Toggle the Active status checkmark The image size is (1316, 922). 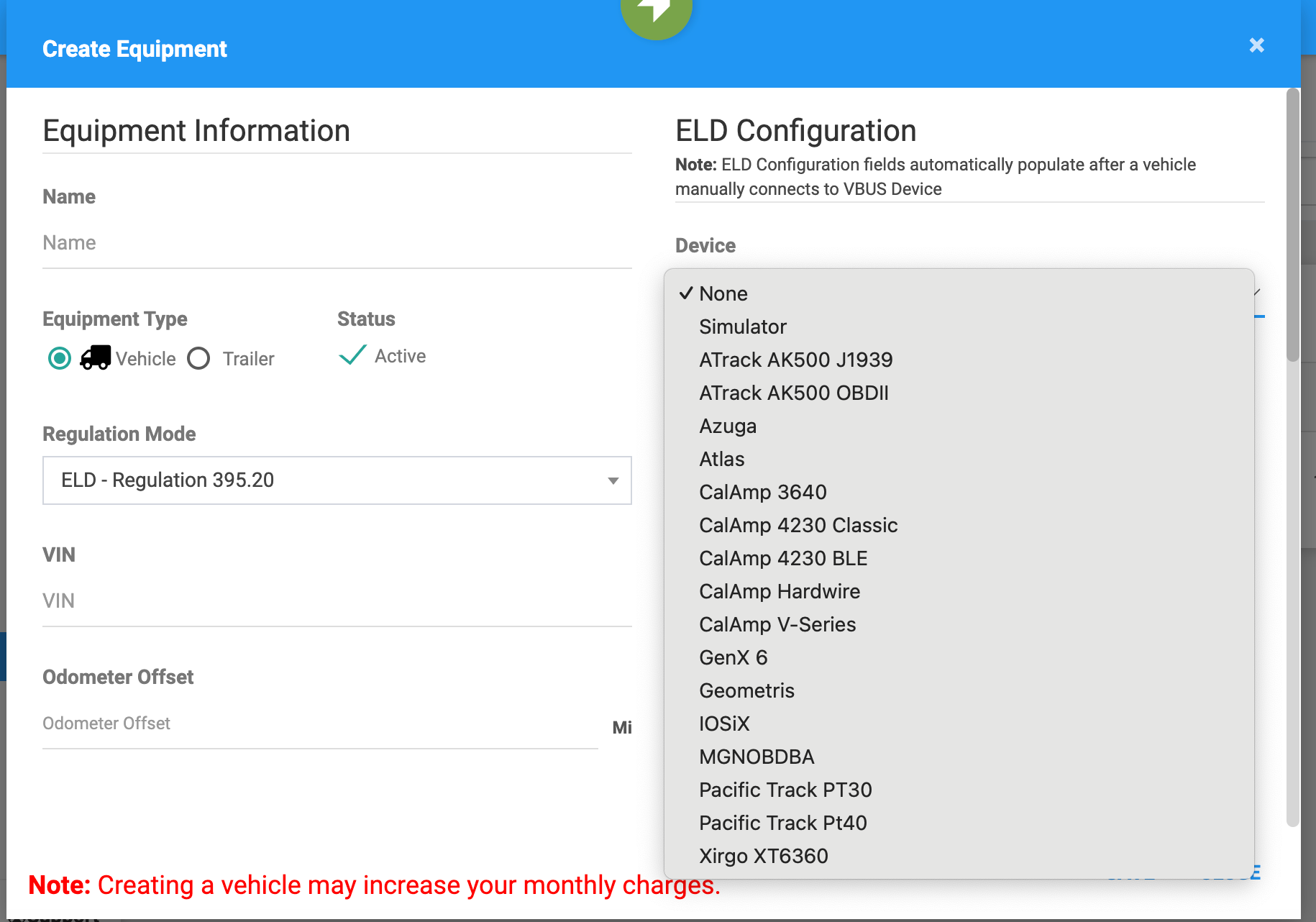[352, 355]
